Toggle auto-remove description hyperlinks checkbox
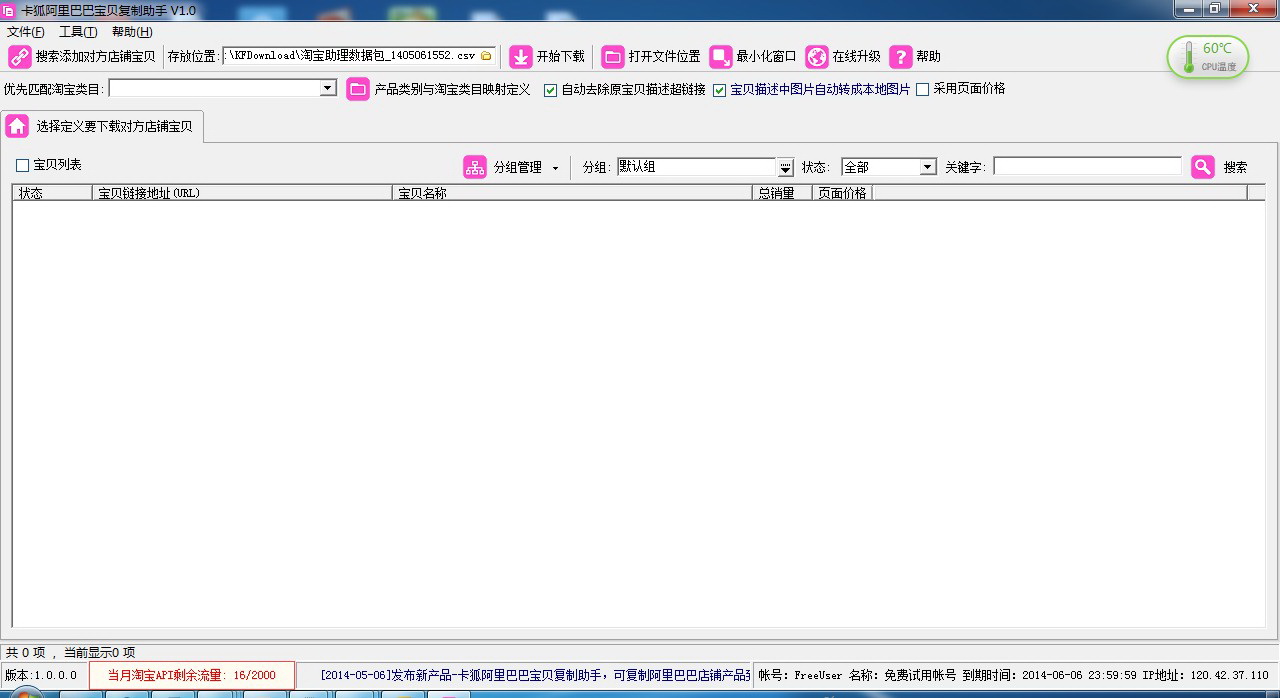Viewport: 1280px width, 698px height. tap(550, 90)
